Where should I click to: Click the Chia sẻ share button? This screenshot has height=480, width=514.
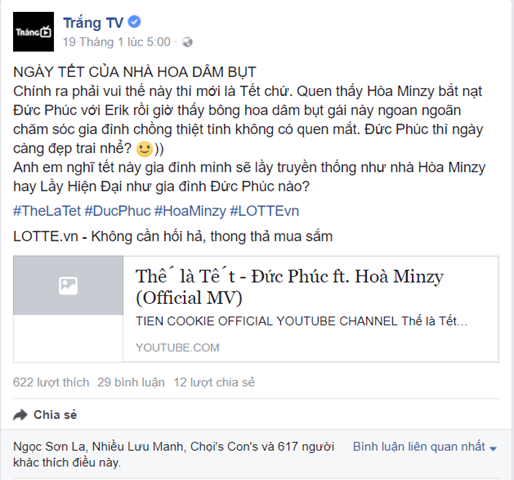tap(45, 415)
